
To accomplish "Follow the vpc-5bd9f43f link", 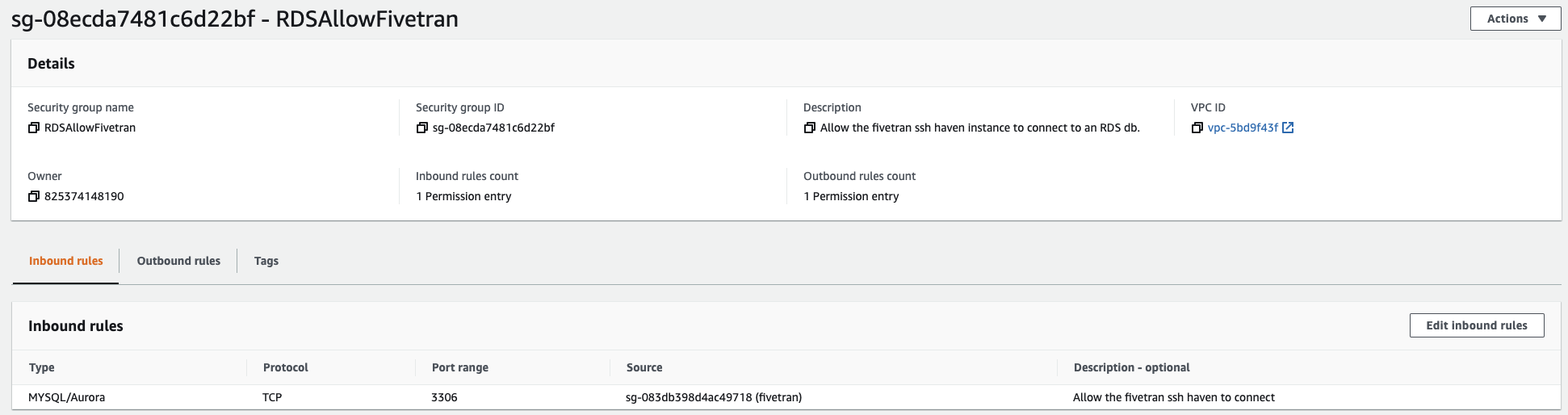I will (1243, 128).
